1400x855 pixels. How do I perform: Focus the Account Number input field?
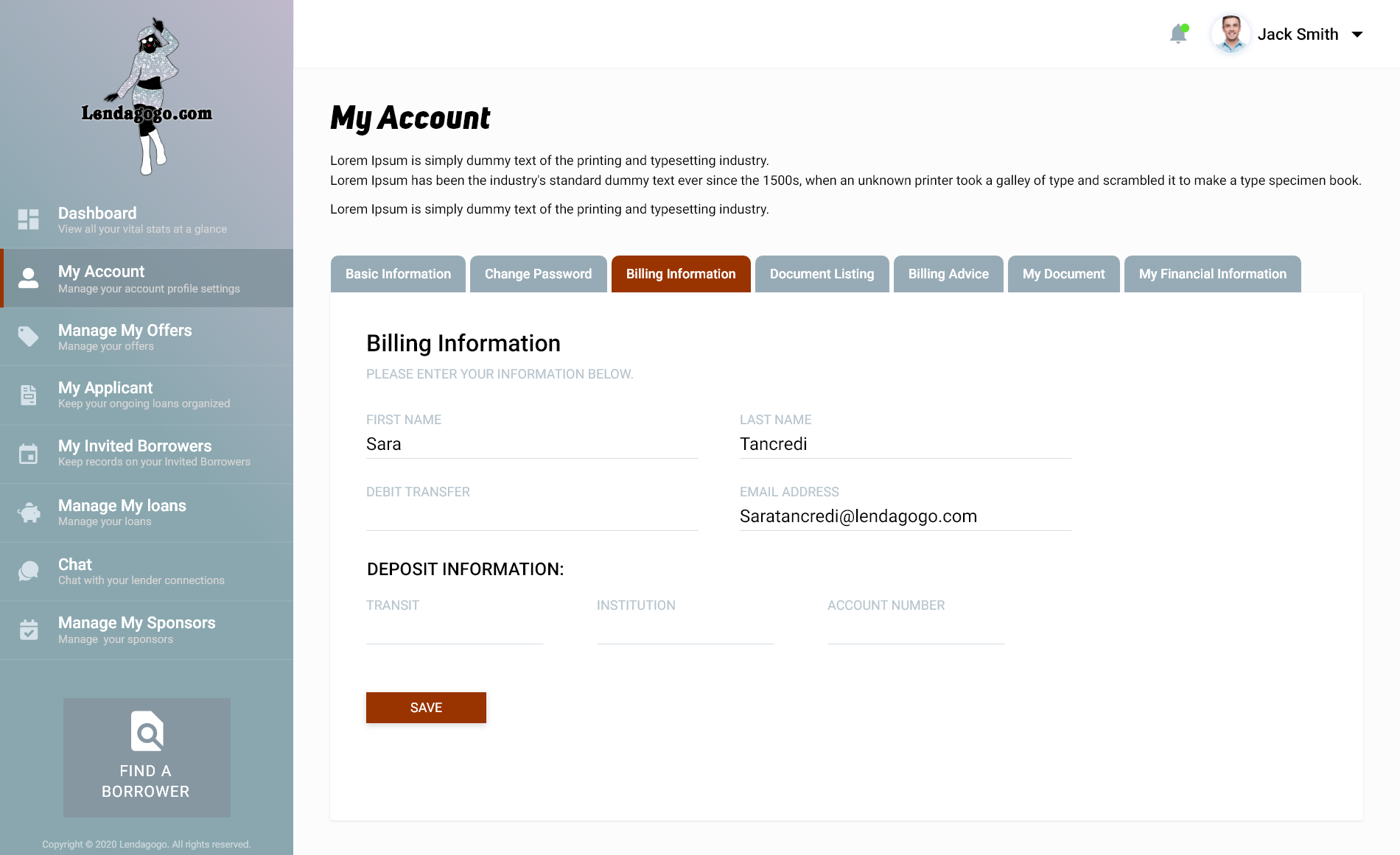tap(915, 630)
